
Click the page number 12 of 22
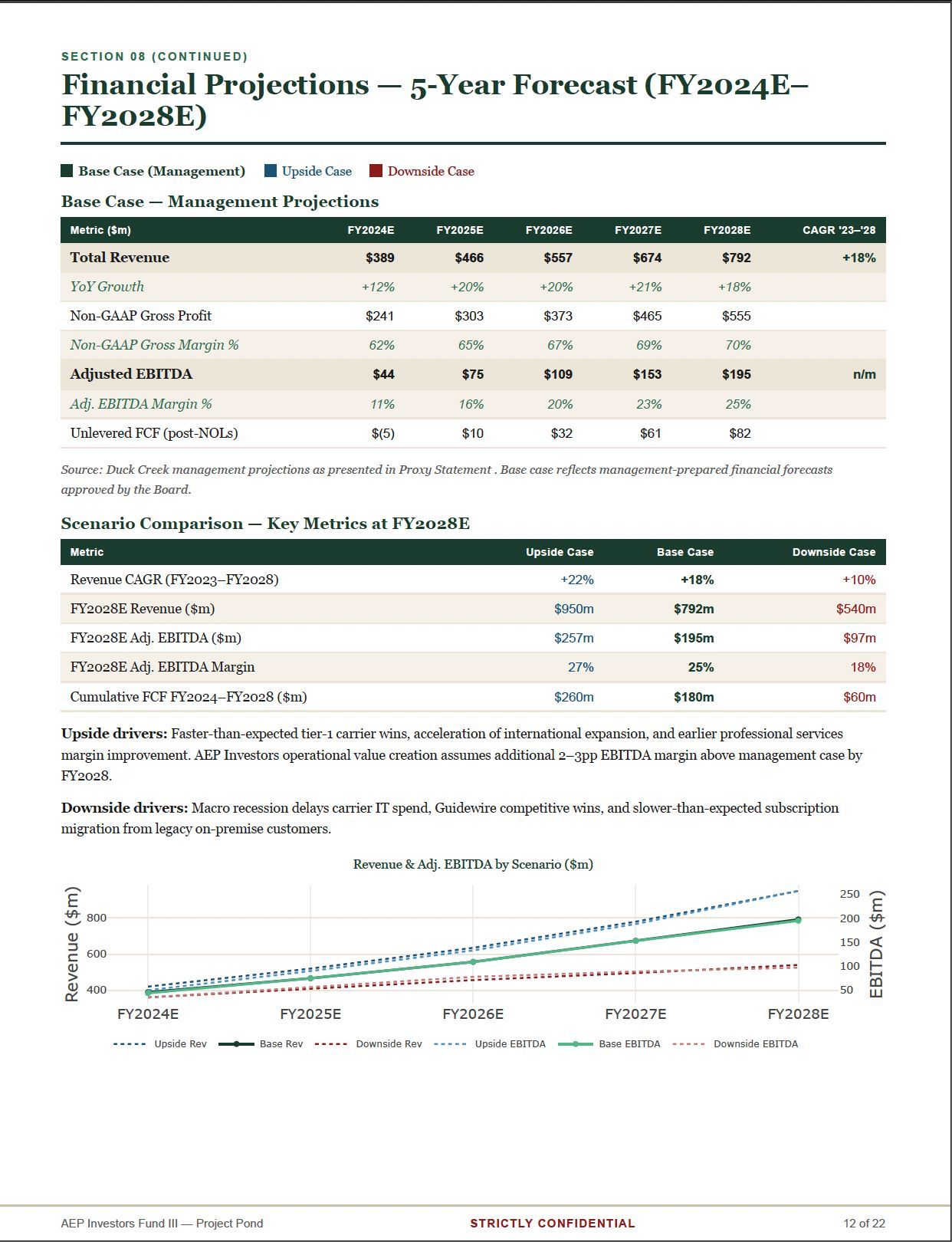point(864,1223)
